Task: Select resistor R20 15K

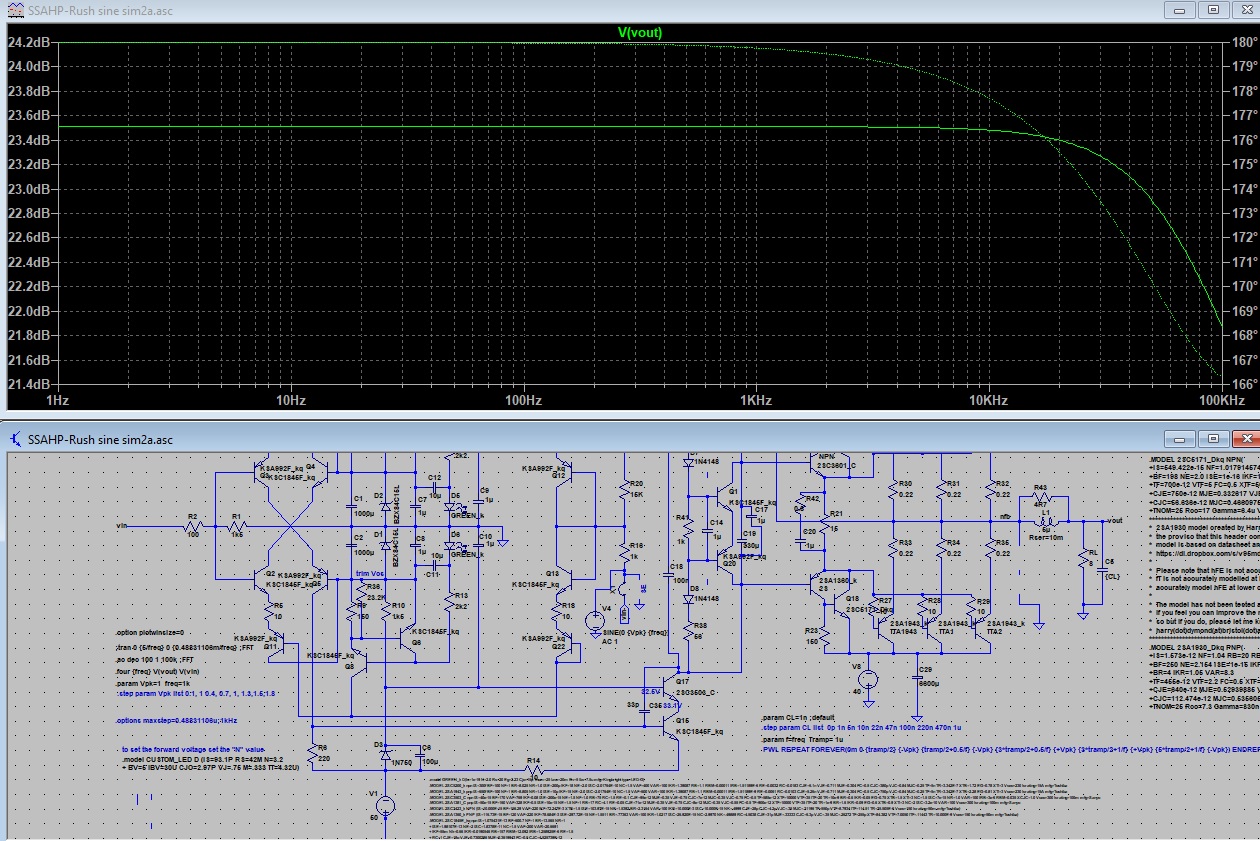Action: click(x=626, y=492)
